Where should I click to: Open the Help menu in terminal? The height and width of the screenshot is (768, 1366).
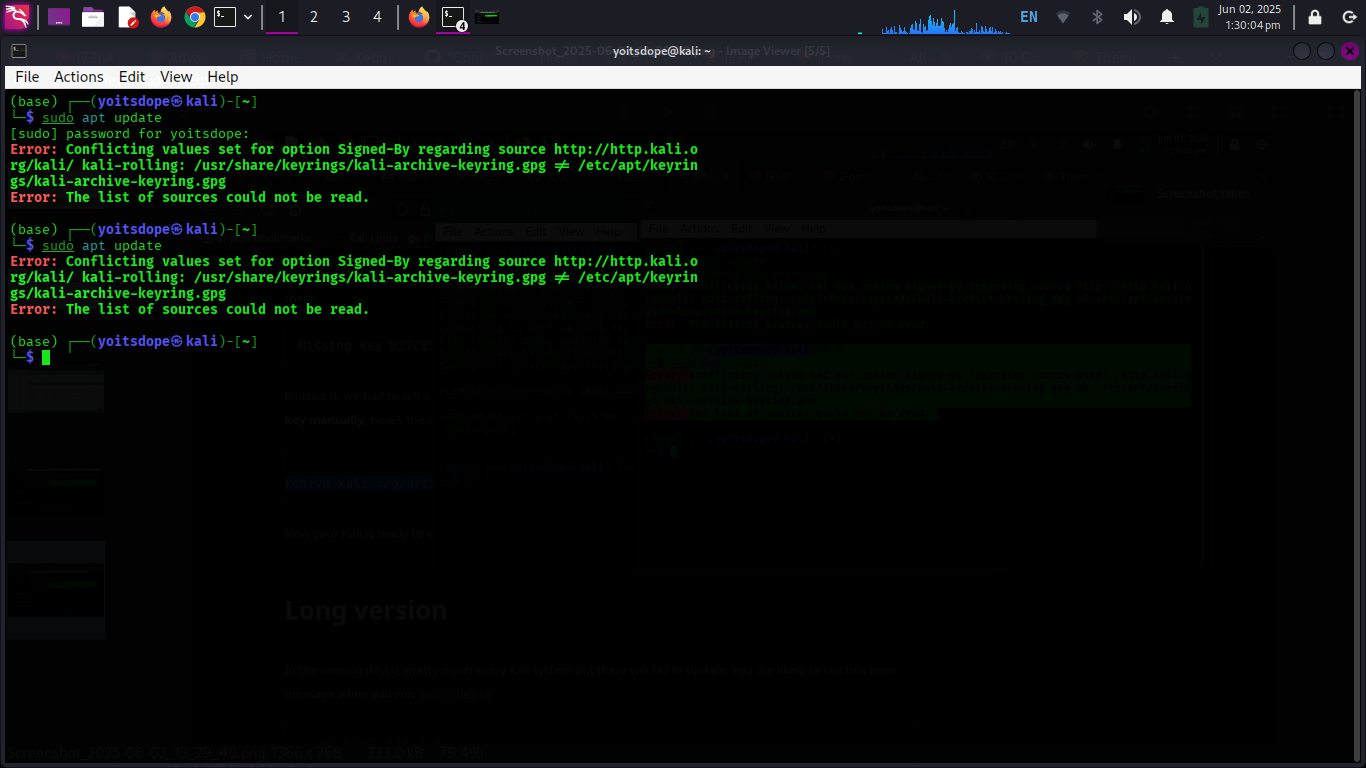223,77
